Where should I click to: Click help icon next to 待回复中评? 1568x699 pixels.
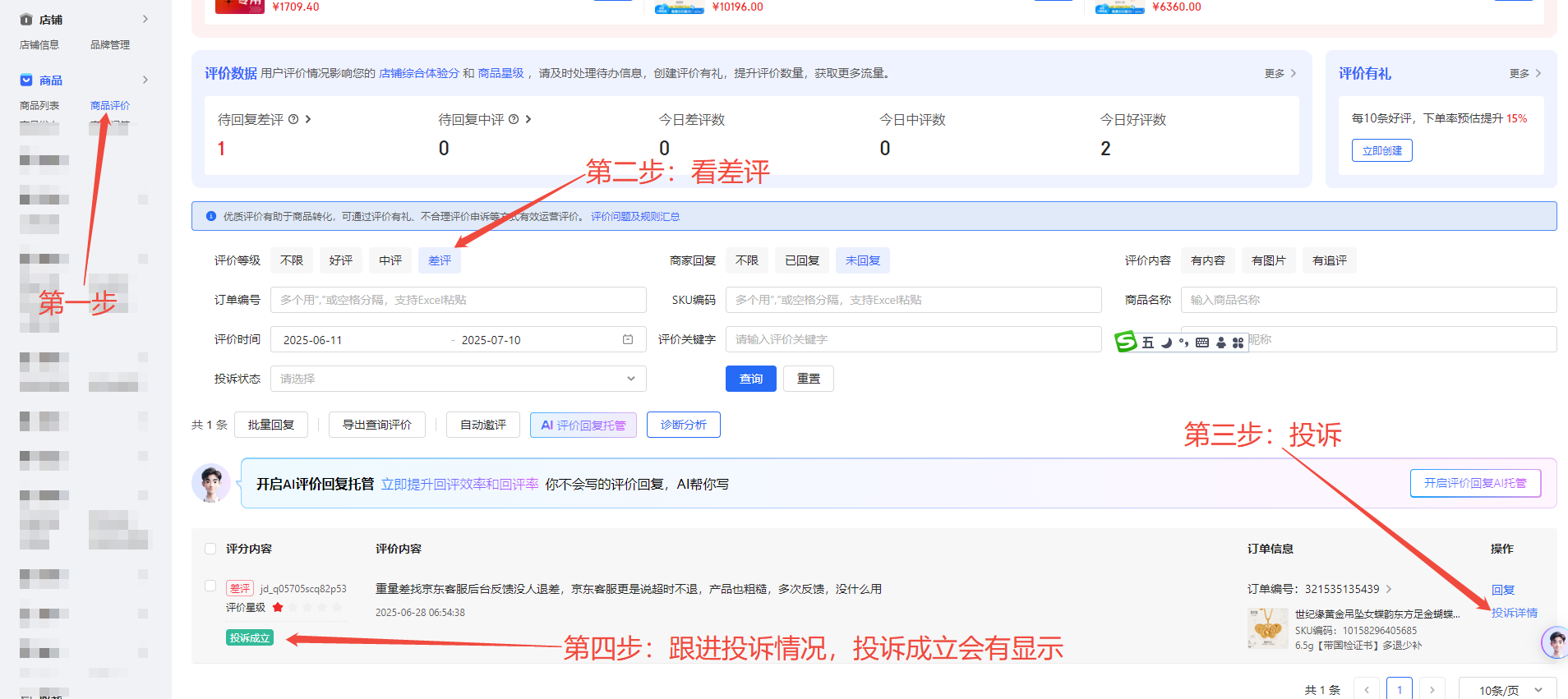[514, 120]
